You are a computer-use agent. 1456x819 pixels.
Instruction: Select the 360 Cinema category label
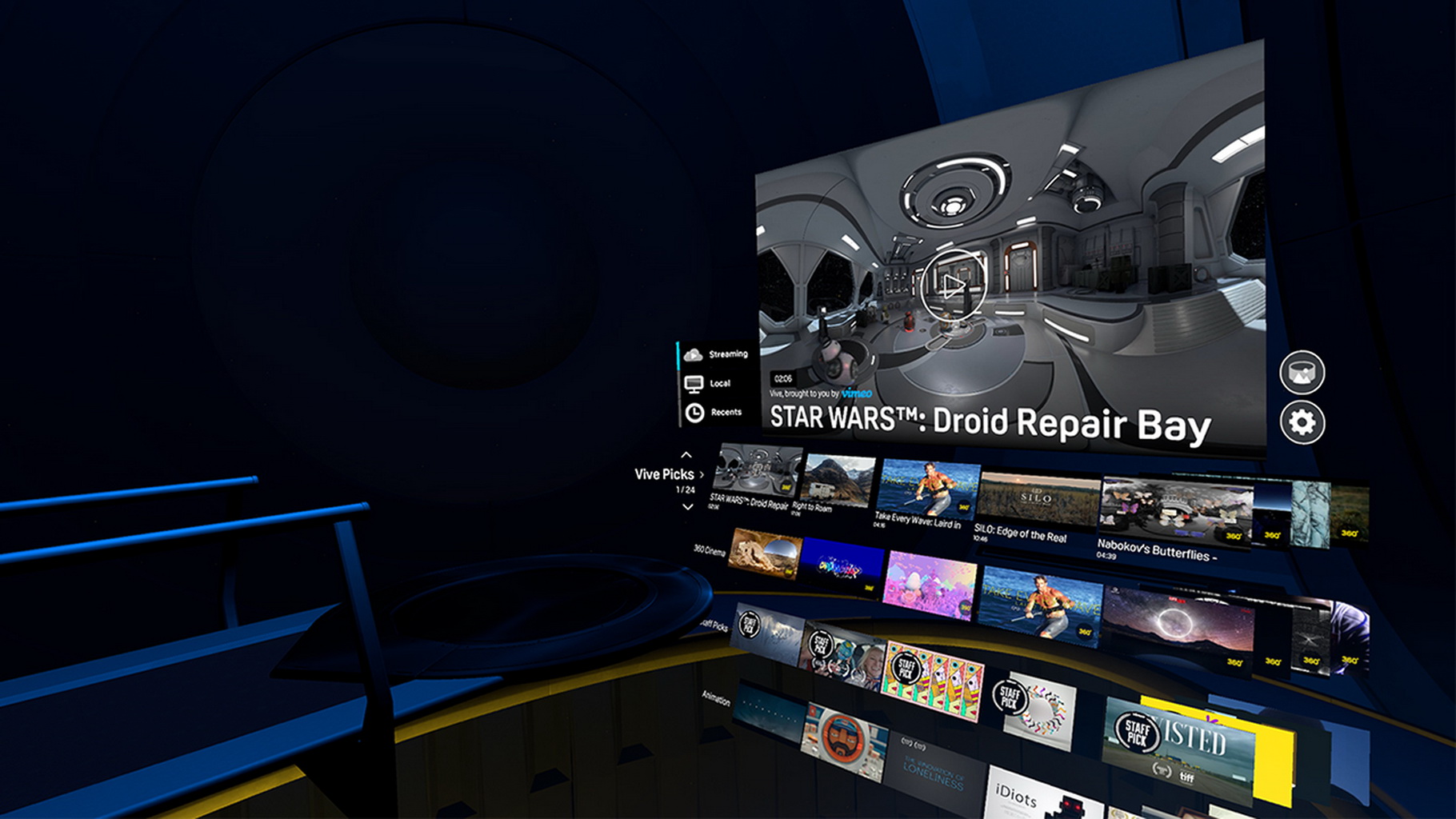coord(709,550)
